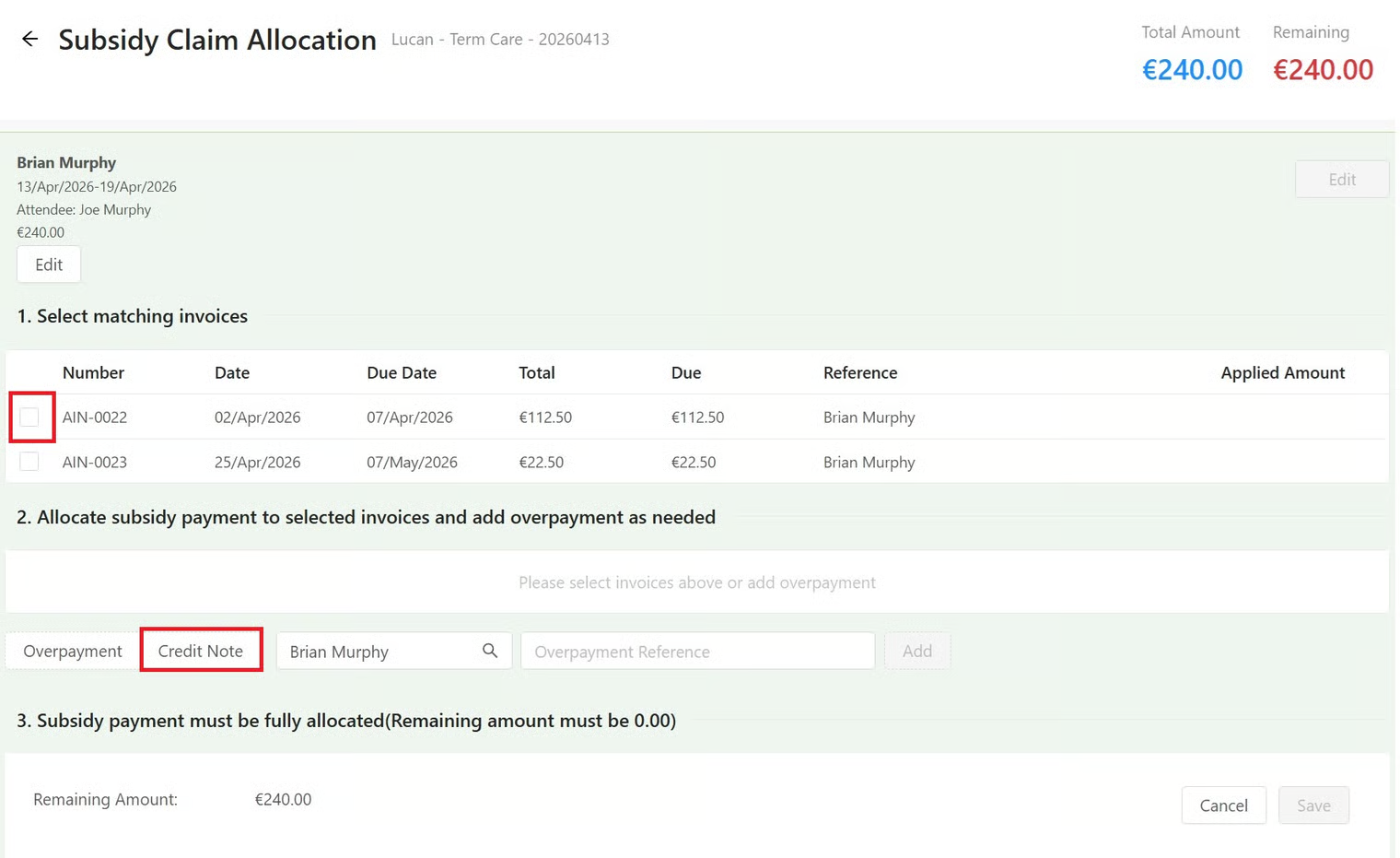Click the Due Date column header
1400x858 pixels.
click(402, 372)
